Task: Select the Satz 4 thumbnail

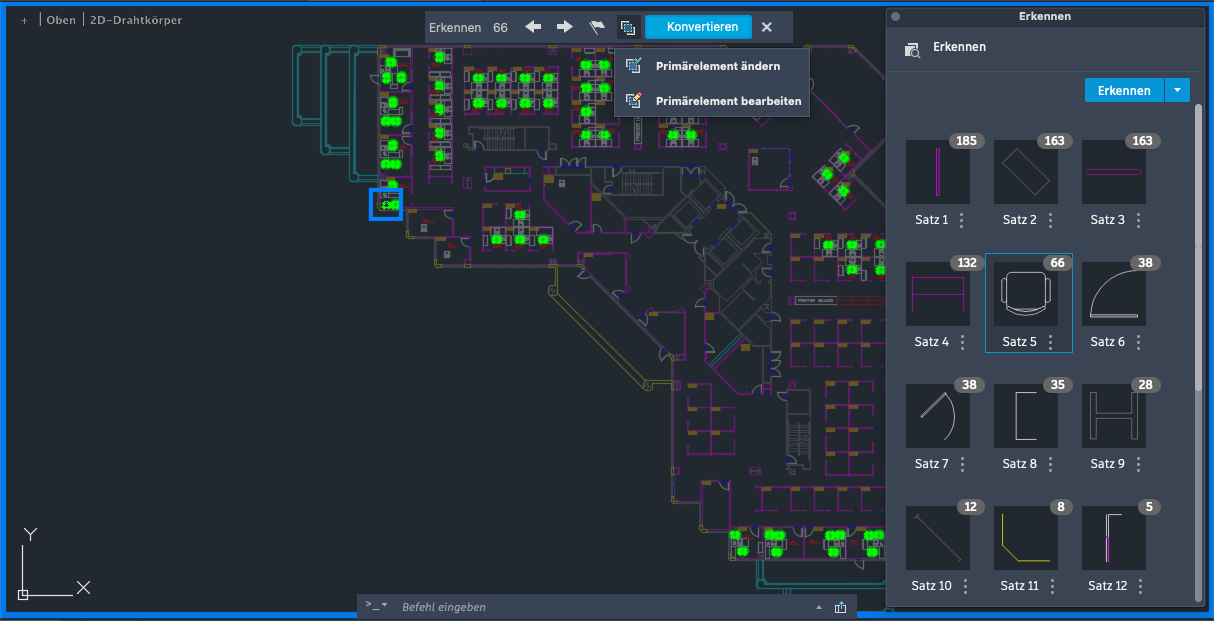Action: [x=938, y=294]
